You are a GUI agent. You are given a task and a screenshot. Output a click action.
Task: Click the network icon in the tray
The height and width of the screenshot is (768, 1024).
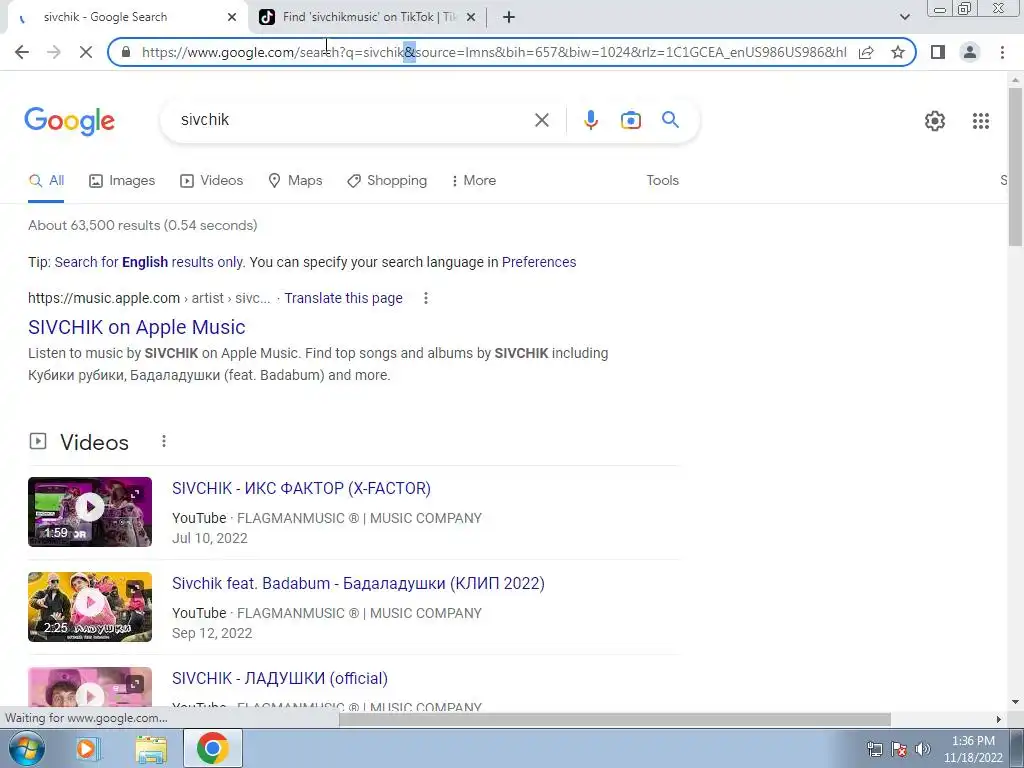pyautogui.click(x=874, y=749)
